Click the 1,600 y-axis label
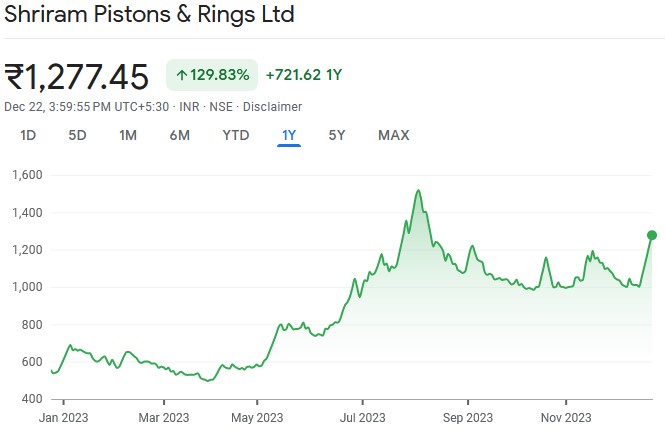 pyautogui.click(x=28, y=175)
